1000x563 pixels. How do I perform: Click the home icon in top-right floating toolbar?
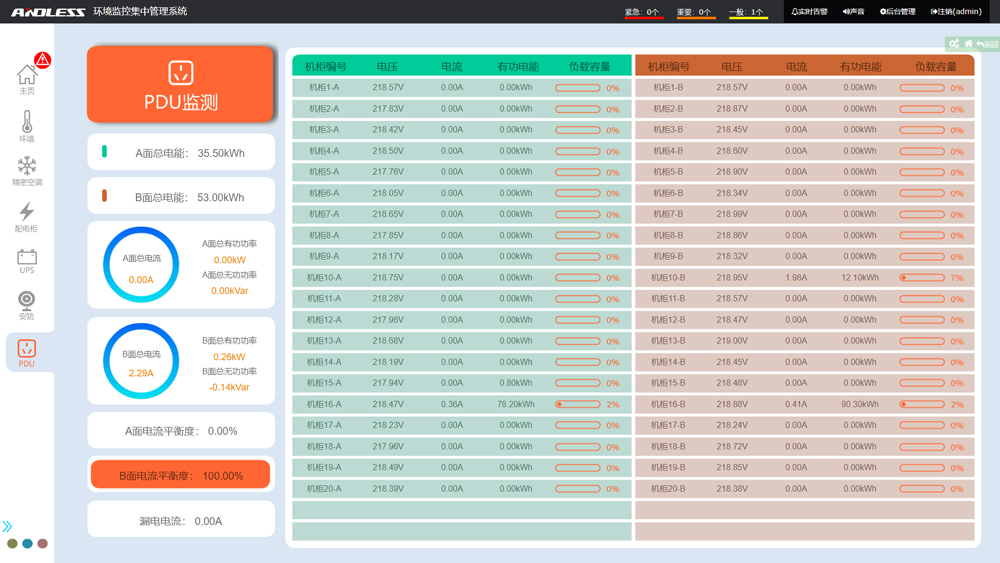(x=968, y=44)
